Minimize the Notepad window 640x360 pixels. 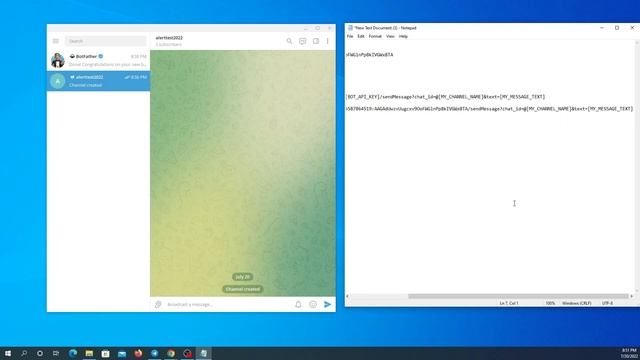[x=602, y=28]
